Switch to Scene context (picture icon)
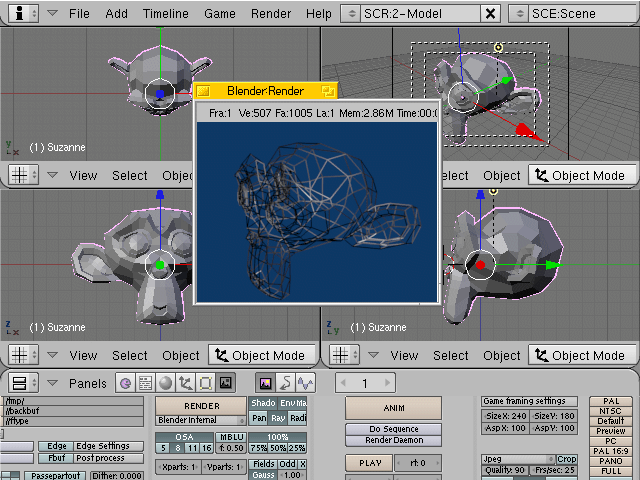Screen dimensions: 640x480 tap(225, 383)
